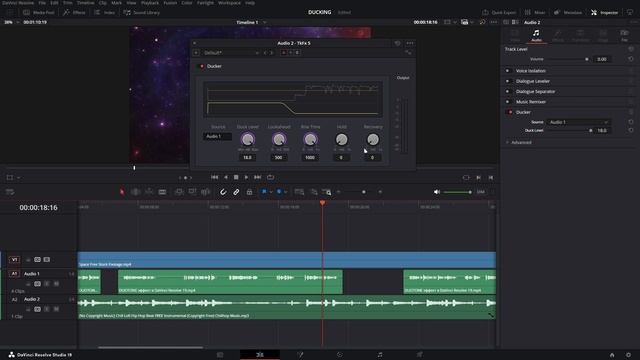Open flag color dropdown arrow
This screenshot has height=360, width=640.
click(x=271, y=192)
